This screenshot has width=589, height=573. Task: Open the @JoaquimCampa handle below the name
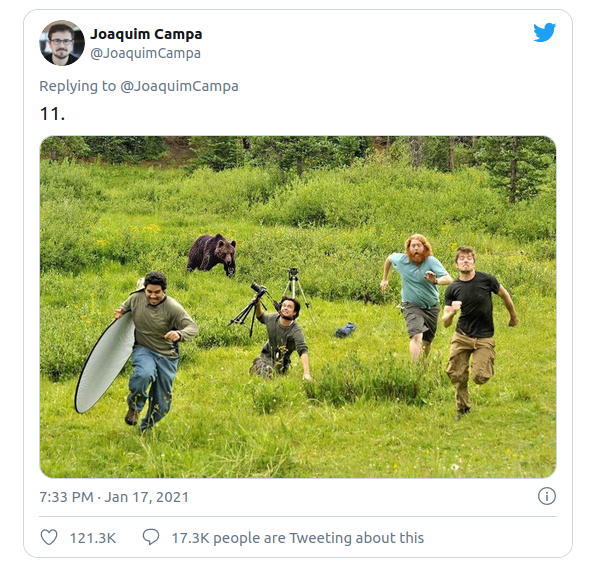click(x=145, y=53)
